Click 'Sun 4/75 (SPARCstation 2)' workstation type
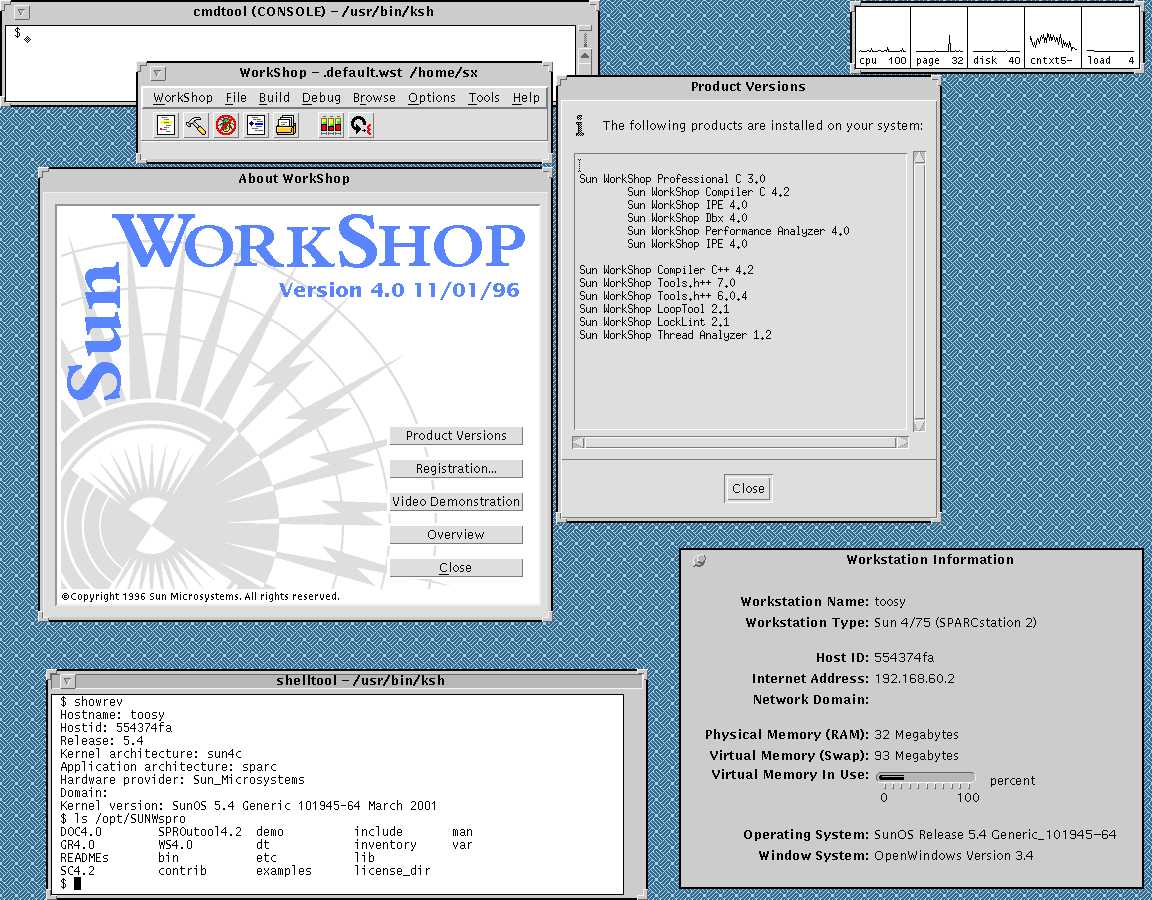This screenshot has width=1152, height=900. coord(955,623)
